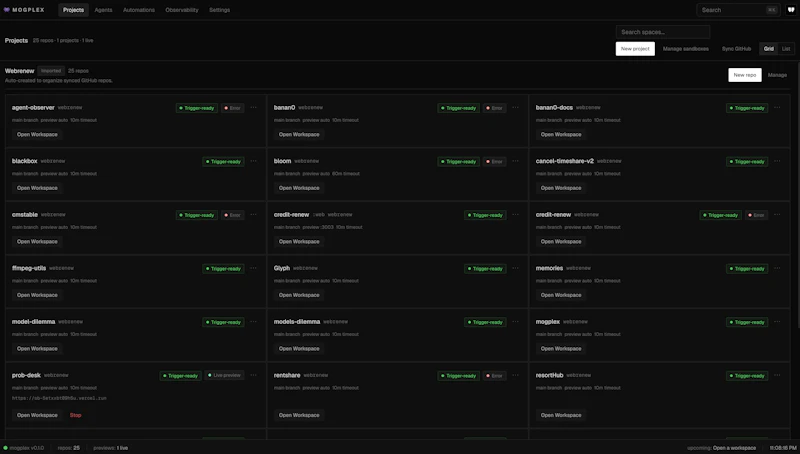Viewport: 800px width, 454px height.
Task: Go to the Automations tab
Action: pyautogui.click(x=139, y=10)
